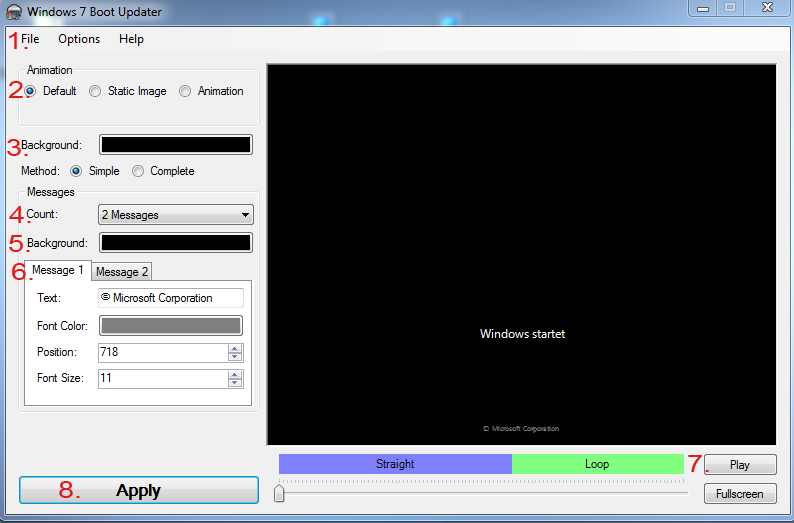This screenshot has height=523, width=794.
Task: Minimize the Boot Updater window
Action: click(x=703, y=9)
